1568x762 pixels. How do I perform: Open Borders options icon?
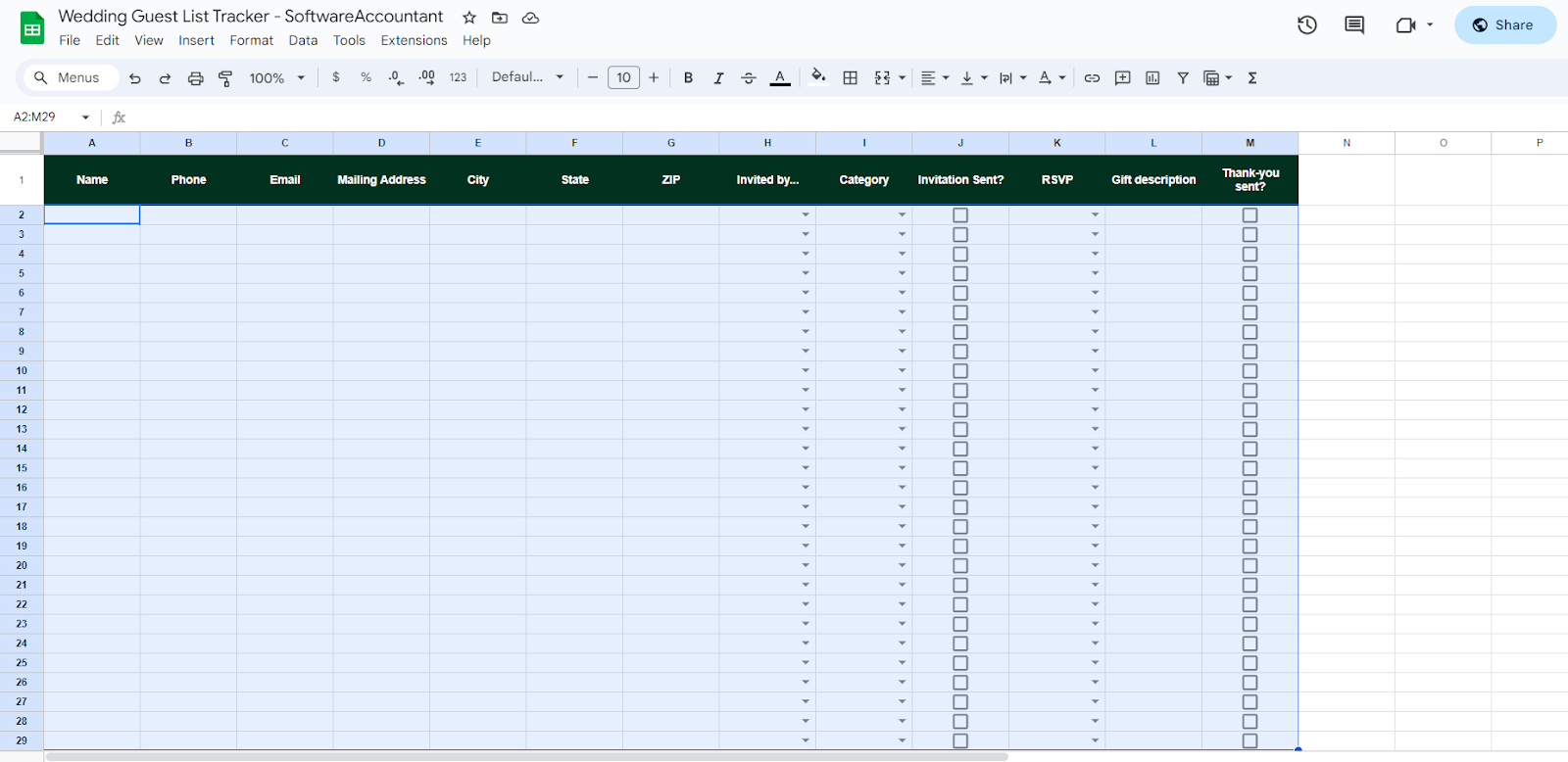(851, 77)
